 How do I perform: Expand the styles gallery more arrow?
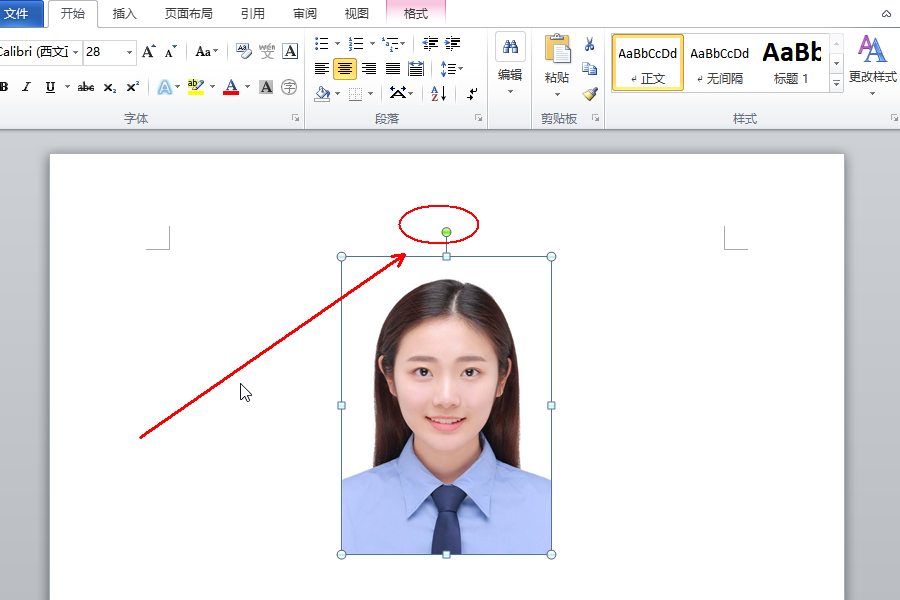(837, 84)
